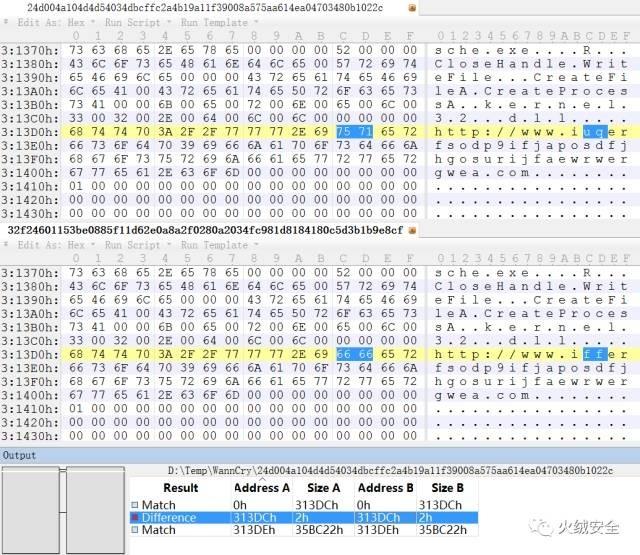
Task: Click address label 3:13D0h in the top pane
Action: click(x=29, y=132)
